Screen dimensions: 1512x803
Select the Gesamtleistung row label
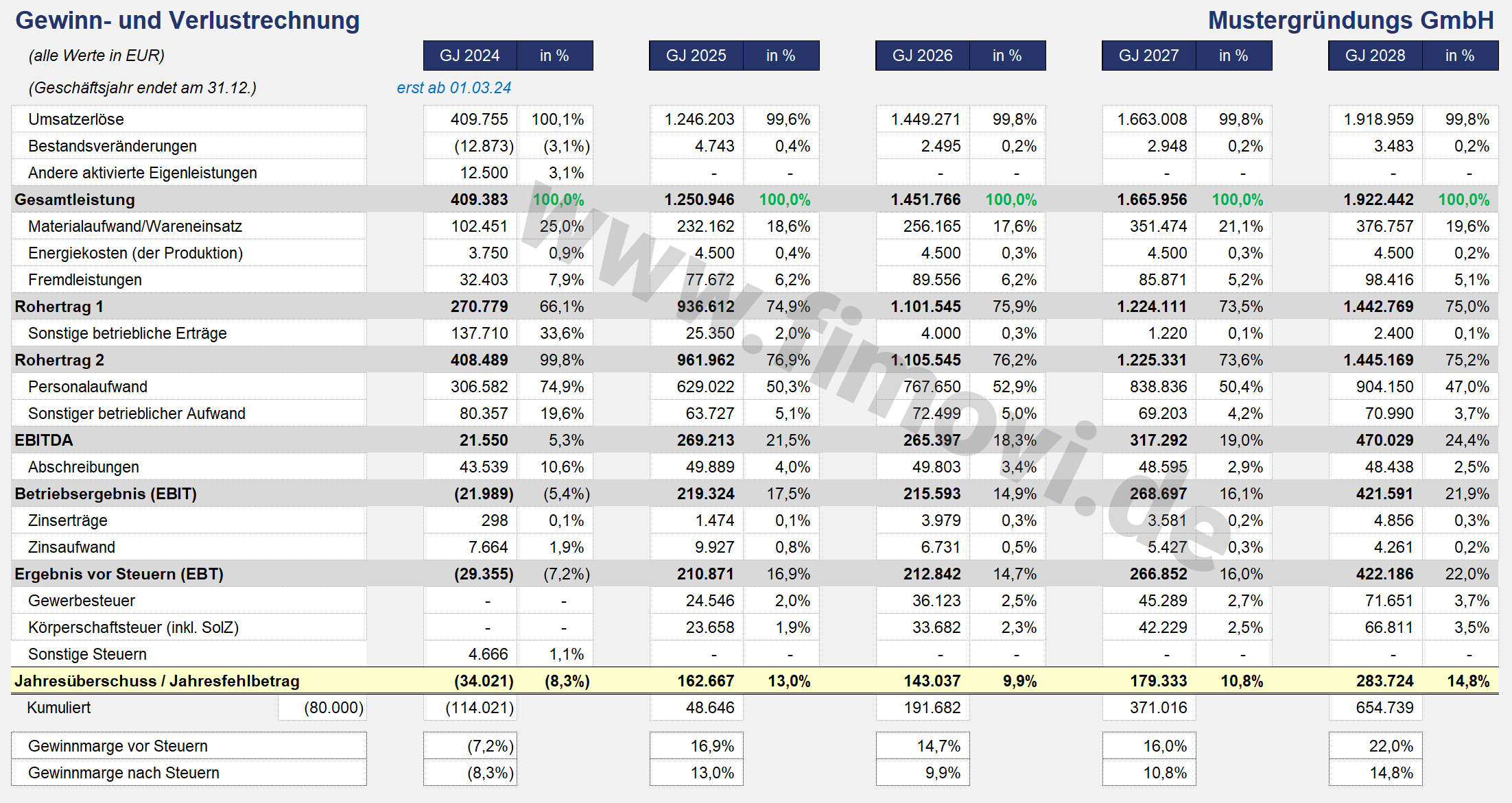click(75, 200)
